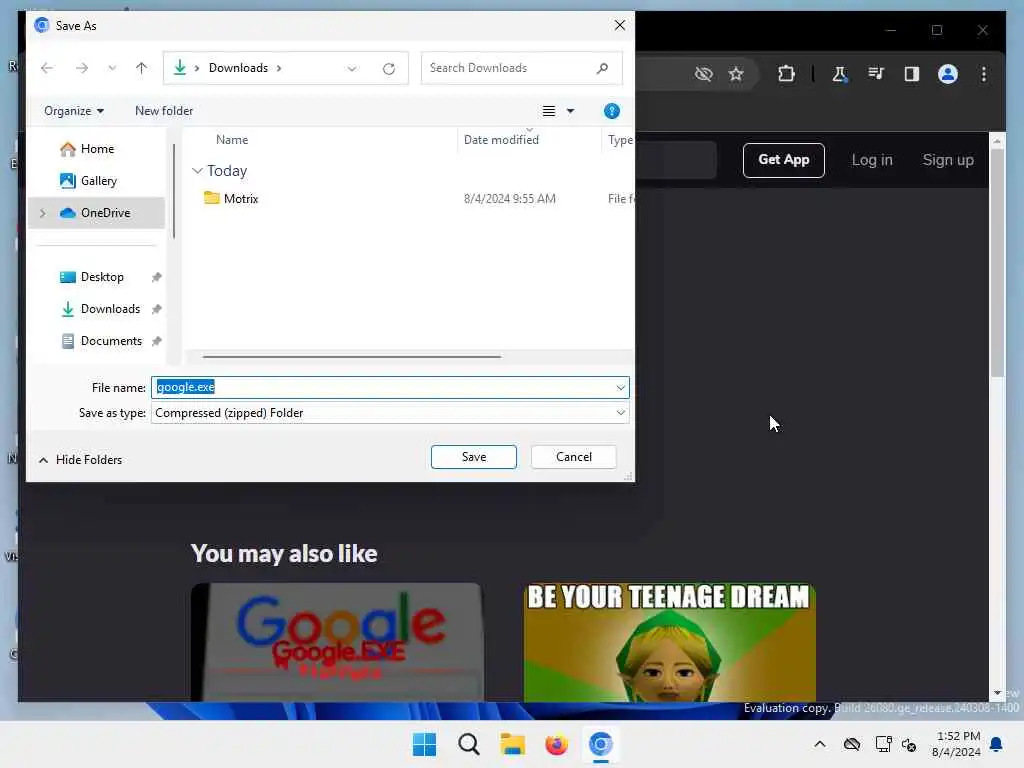The height and width of the screenshot is (768, 1024).
Task: Collapse the Today group
Action: [197, 171]
